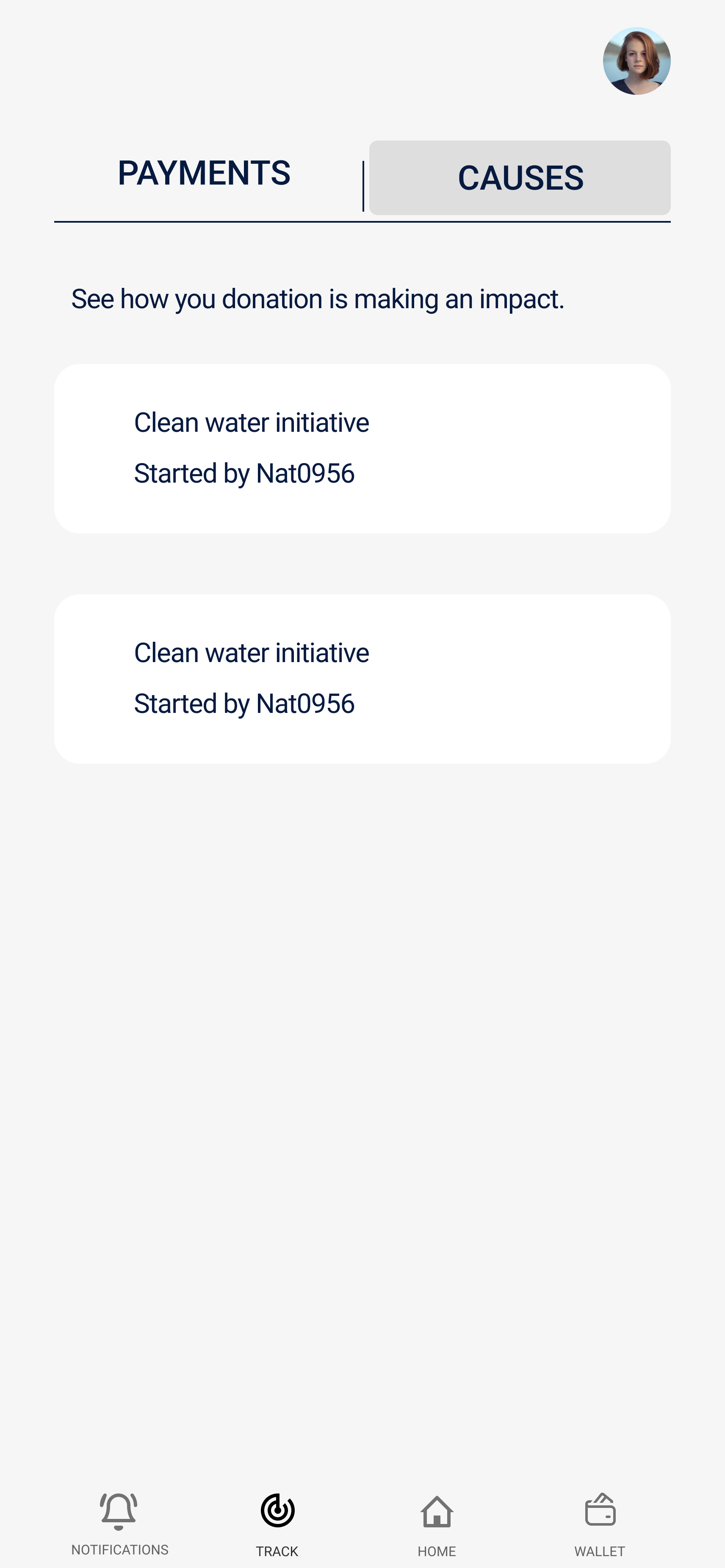Click the second card's Clean water initiative title
This screenshot has width=725, height=1568.
pyautogui.click(x=252, y=652)
